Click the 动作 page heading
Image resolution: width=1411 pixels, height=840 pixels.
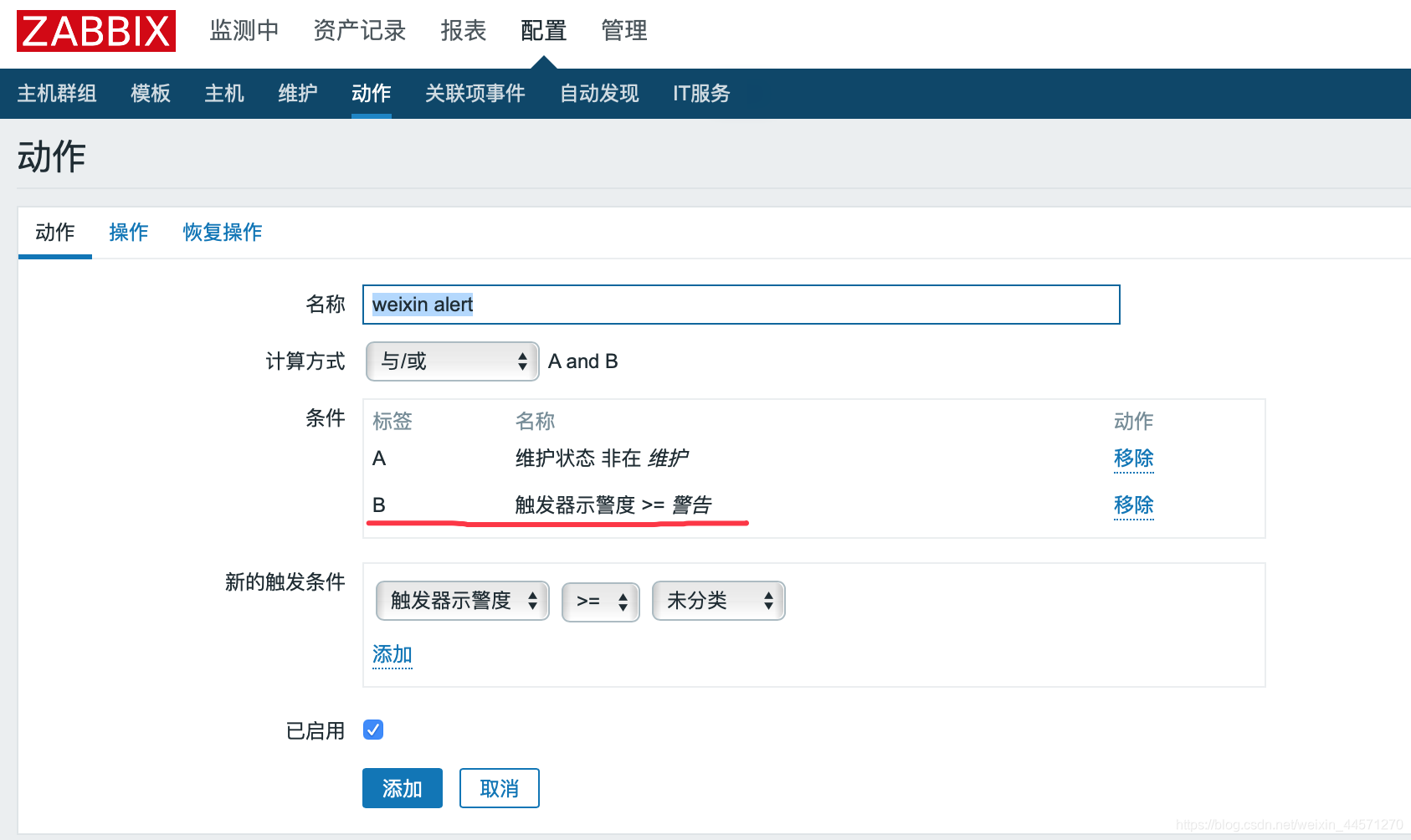point(52,156)
